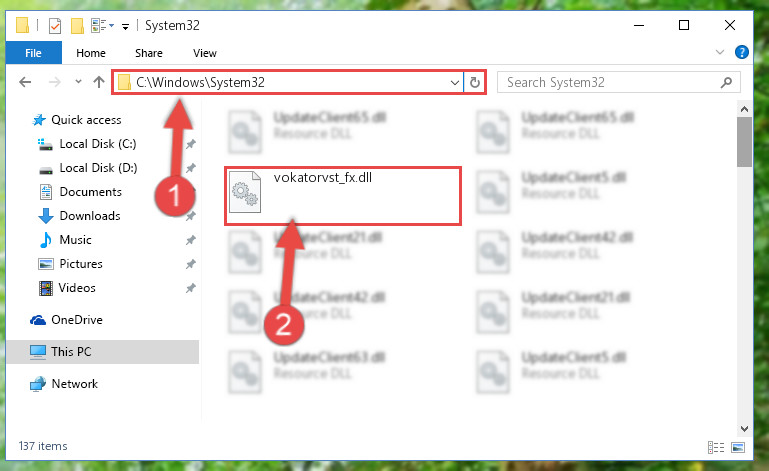769x471 pixels.
Task: Expand the address bar history dropdown
Action: (455, 82)
